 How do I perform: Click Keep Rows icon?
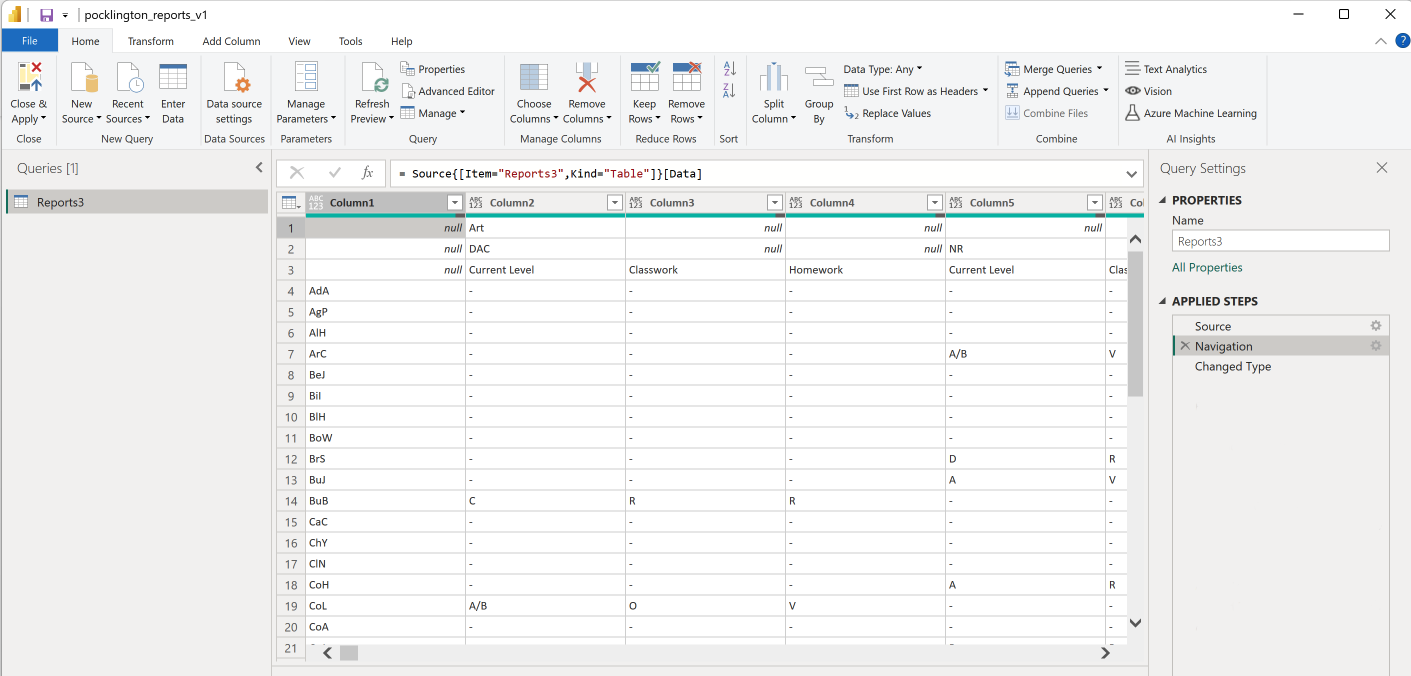click(645, 78)
